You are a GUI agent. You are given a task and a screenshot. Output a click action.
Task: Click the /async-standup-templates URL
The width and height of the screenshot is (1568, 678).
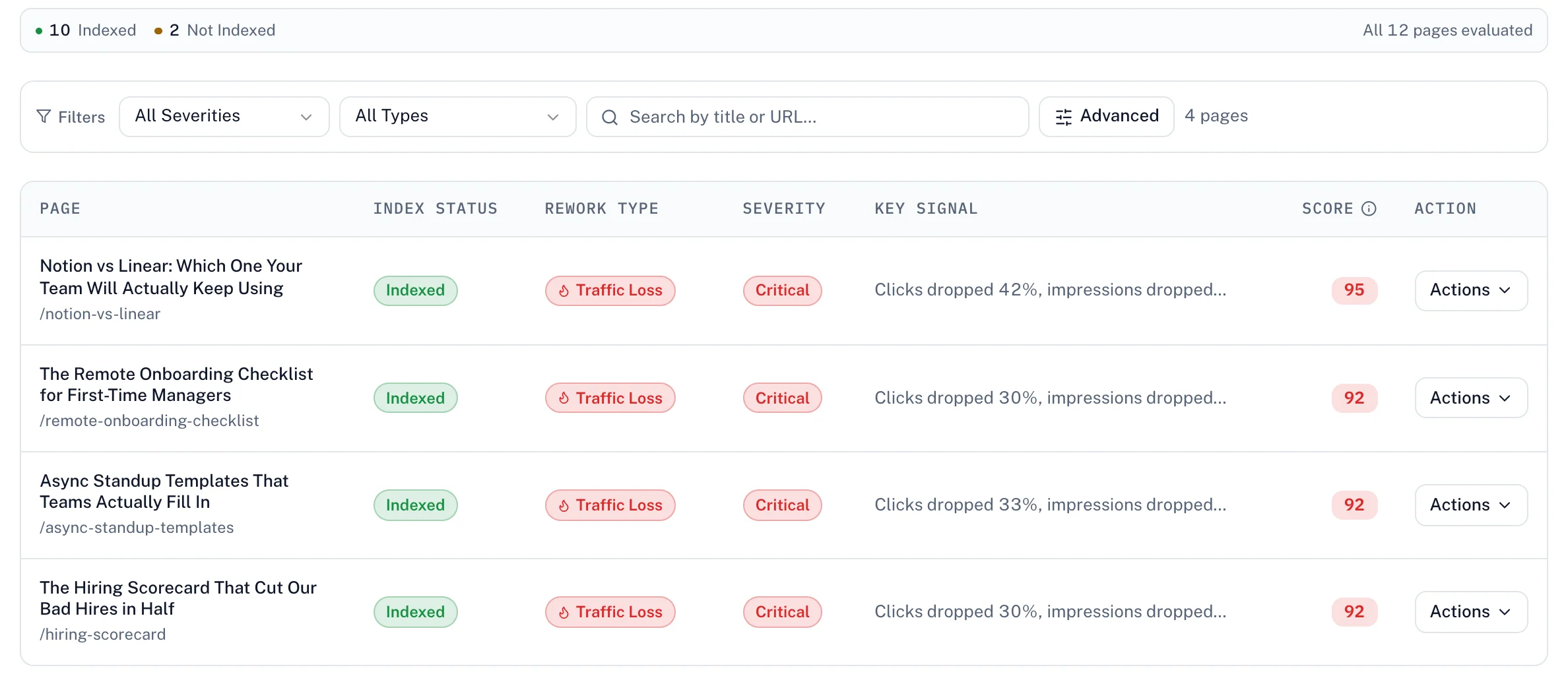137,528
